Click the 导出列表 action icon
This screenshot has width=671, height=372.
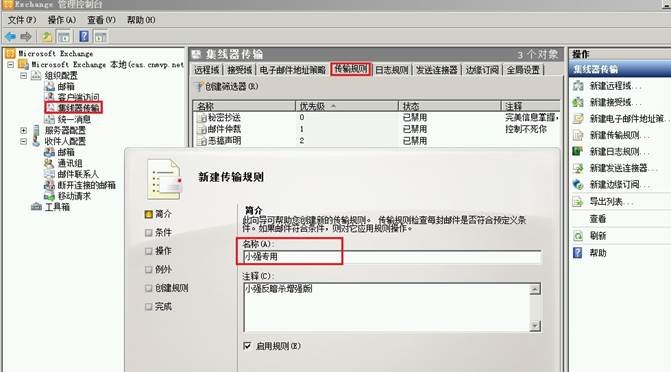(x=578, y=202)
